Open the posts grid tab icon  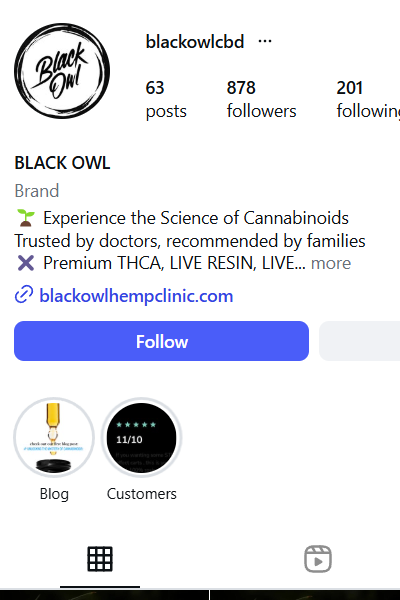(100, 559)
